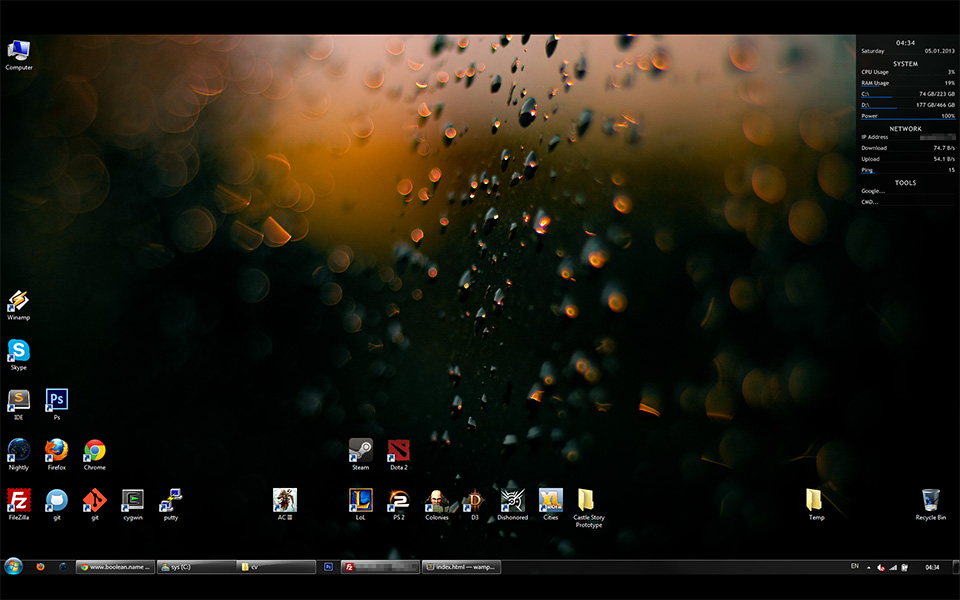Show hidden system tray icons
This screenshot has height=600, width=960.
(867, 567)
